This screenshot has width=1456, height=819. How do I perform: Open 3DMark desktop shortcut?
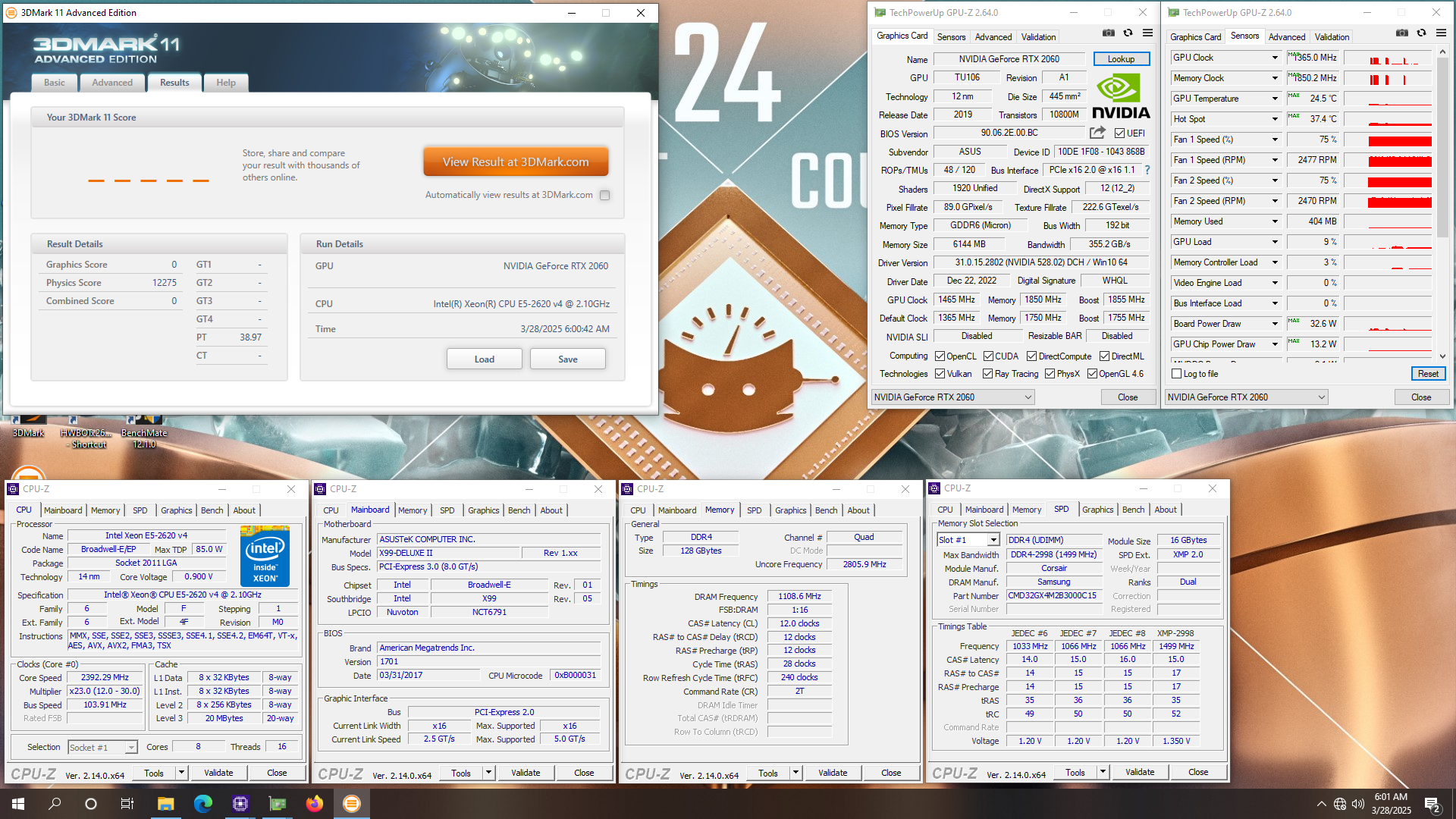click(x=29, y=427)
